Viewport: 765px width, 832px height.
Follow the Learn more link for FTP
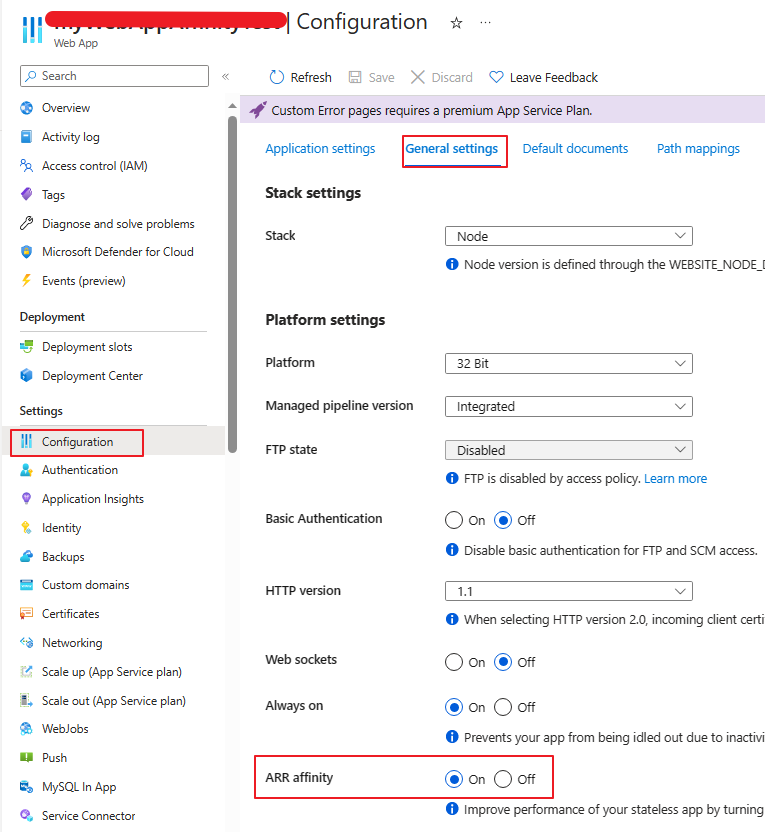click(x=675, y=479)
